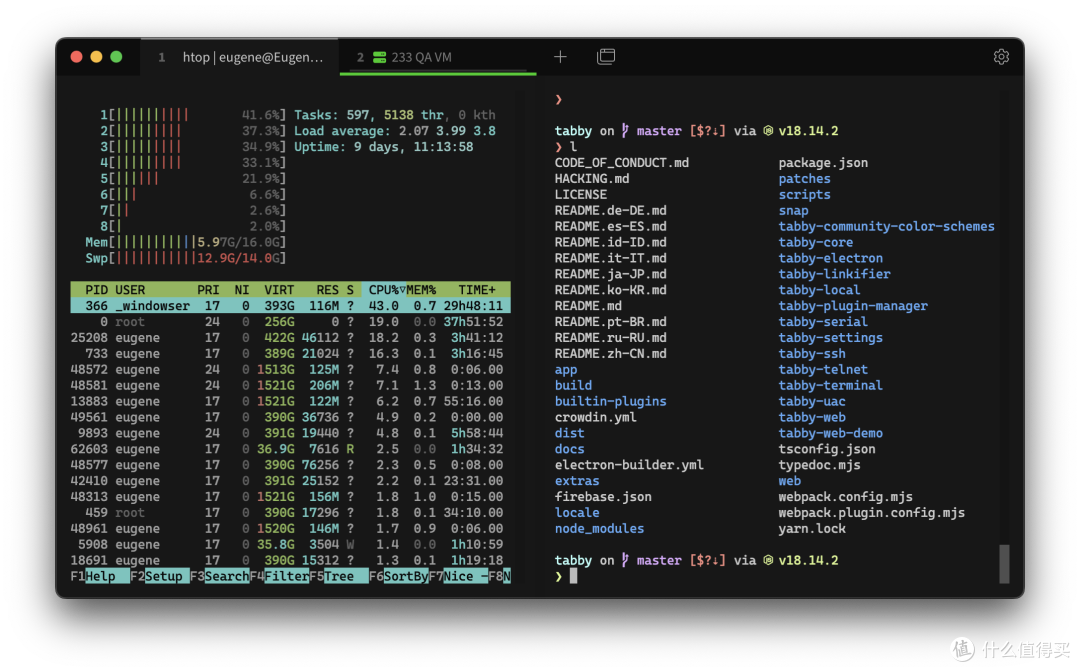Image resolution: width=1080 pixels, height=672 pixels.
Task: Click F5 Tree in htop footer
Action: 339,576
